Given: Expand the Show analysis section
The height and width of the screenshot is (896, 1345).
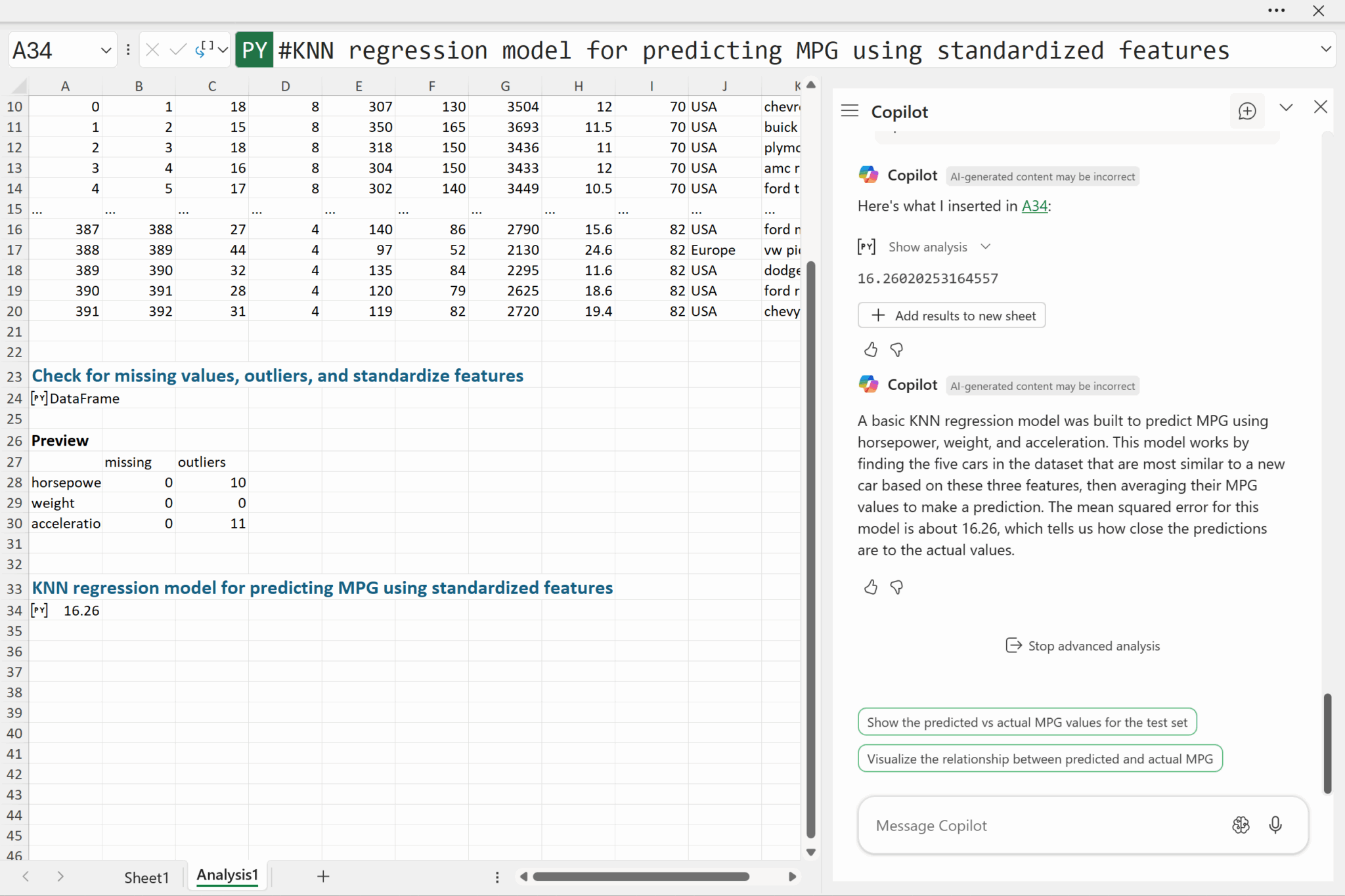Looking at the screenshot, I should coord(939,247).
